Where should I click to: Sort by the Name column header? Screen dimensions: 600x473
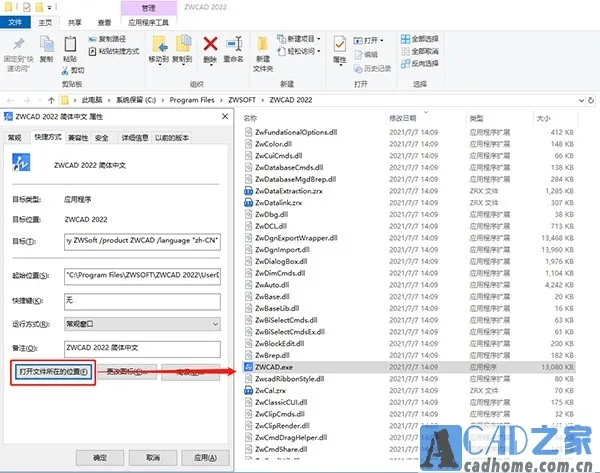[250, 118]
